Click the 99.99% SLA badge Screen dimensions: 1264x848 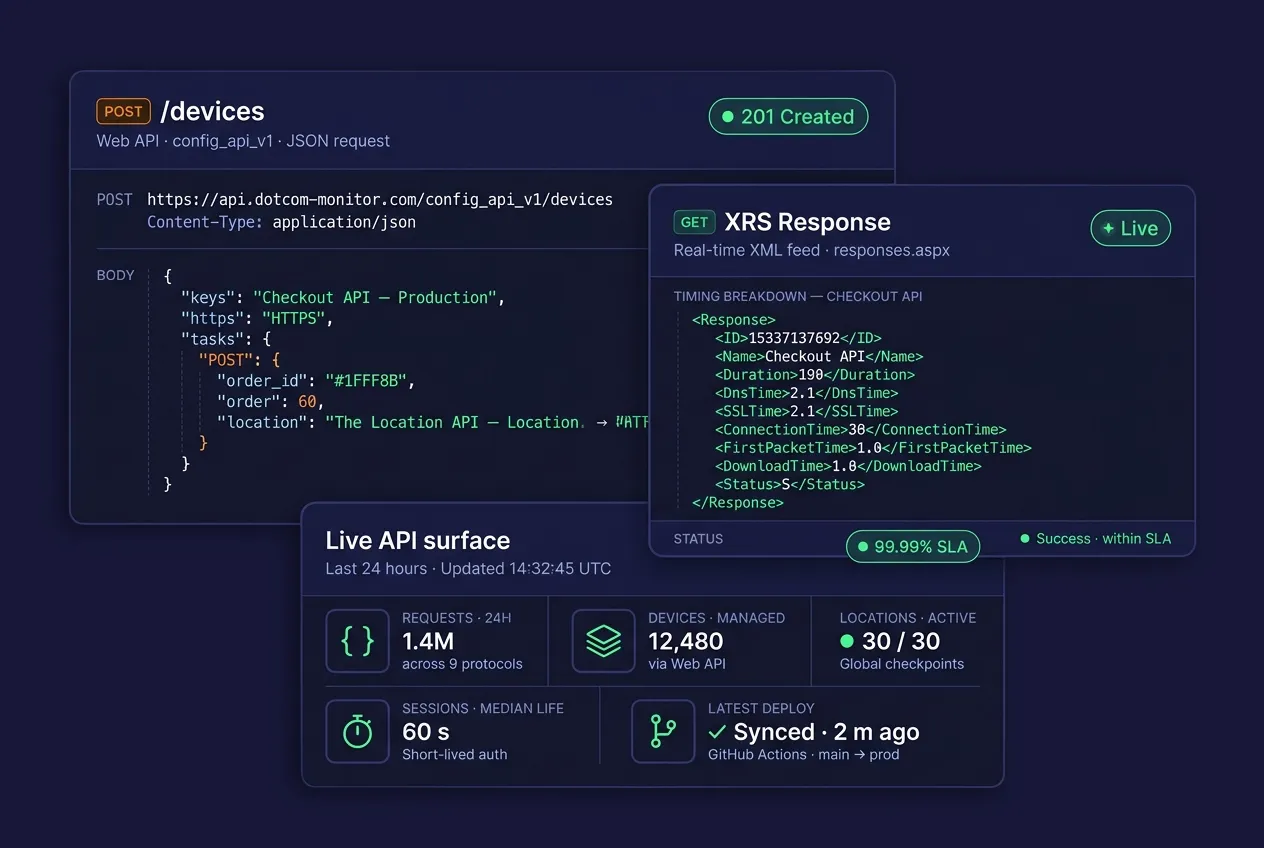click(913, 547)
